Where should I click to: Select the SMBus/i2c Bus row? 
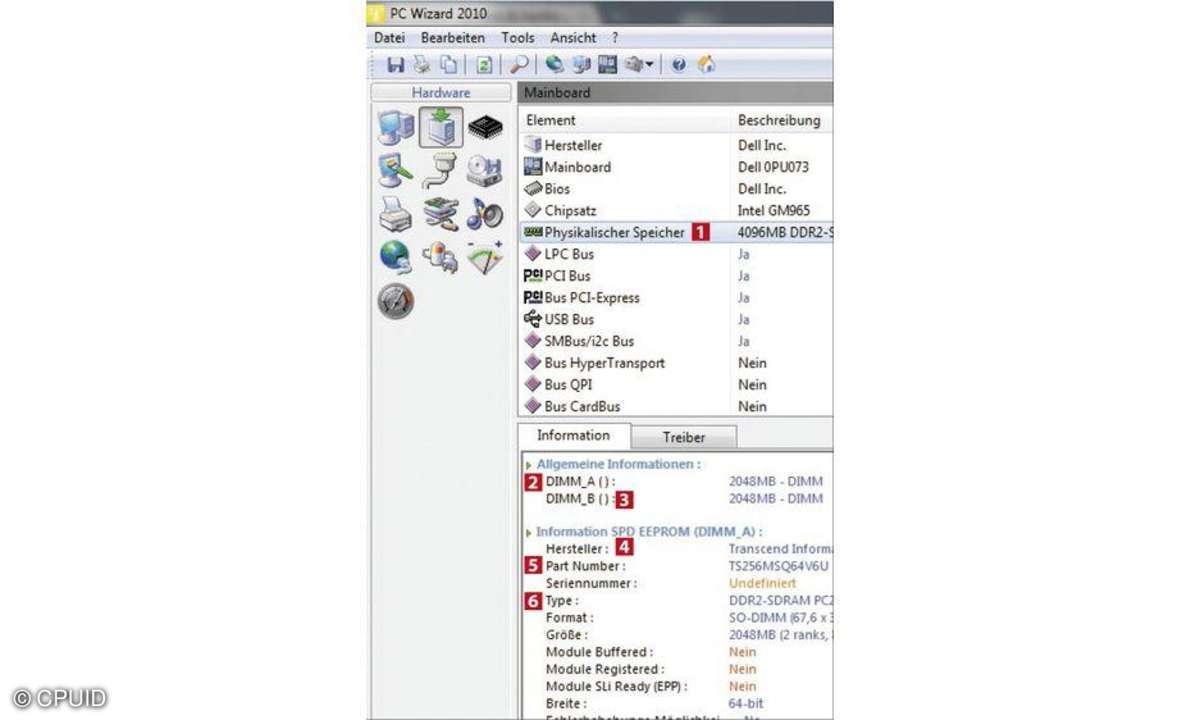(x=675, y=341)
